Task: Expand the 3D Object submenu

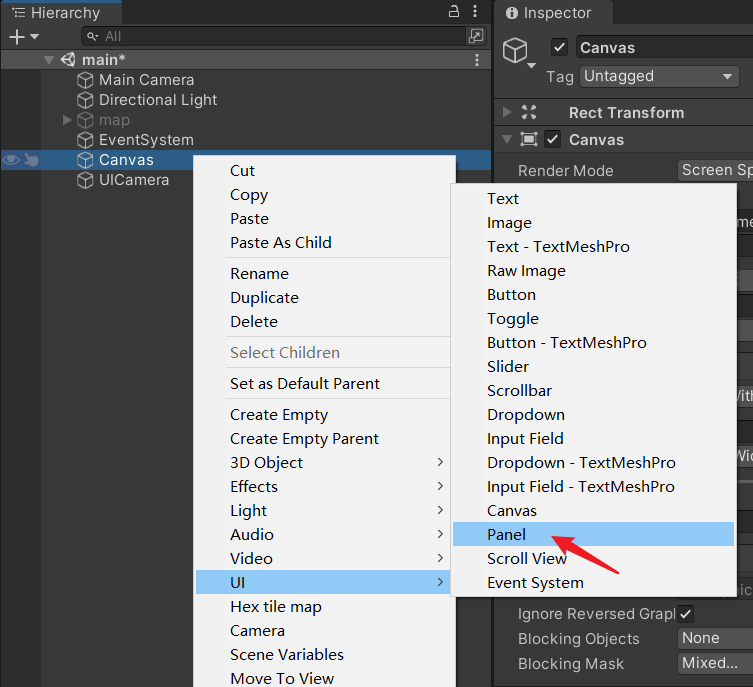Action: click(x=323, y=462)
